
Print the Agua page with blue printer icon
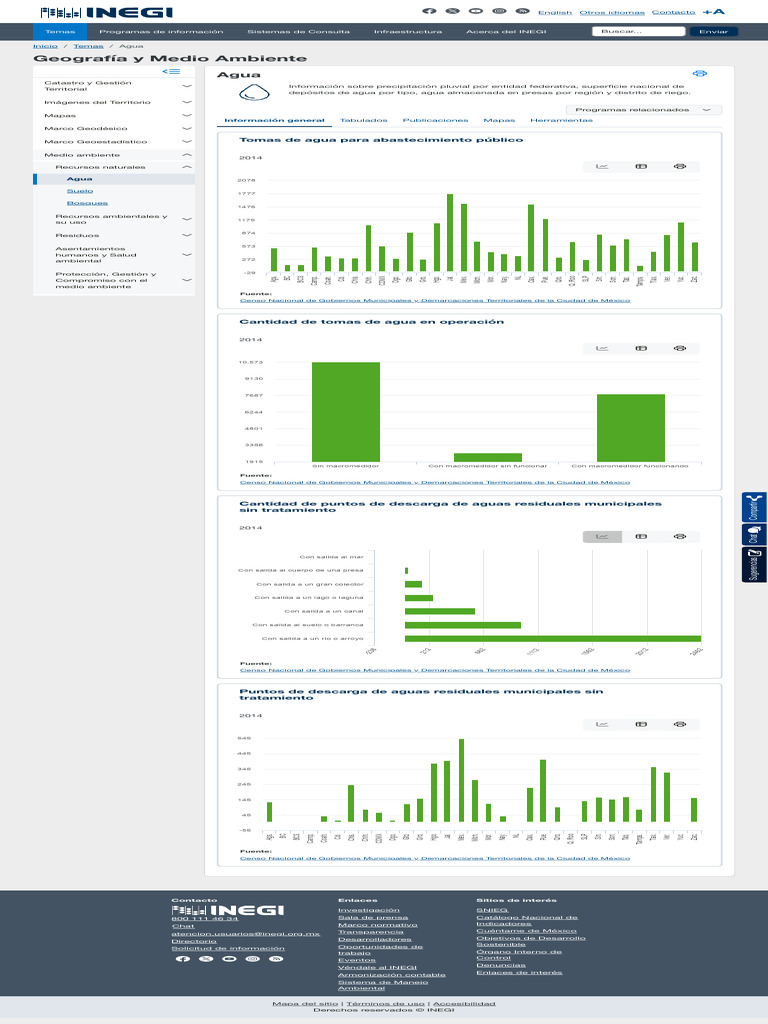pos(700,74)
